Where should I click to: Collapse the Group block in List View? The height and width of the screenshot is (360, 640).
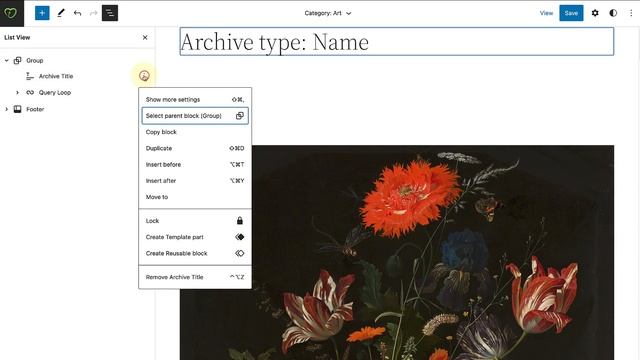7,60
